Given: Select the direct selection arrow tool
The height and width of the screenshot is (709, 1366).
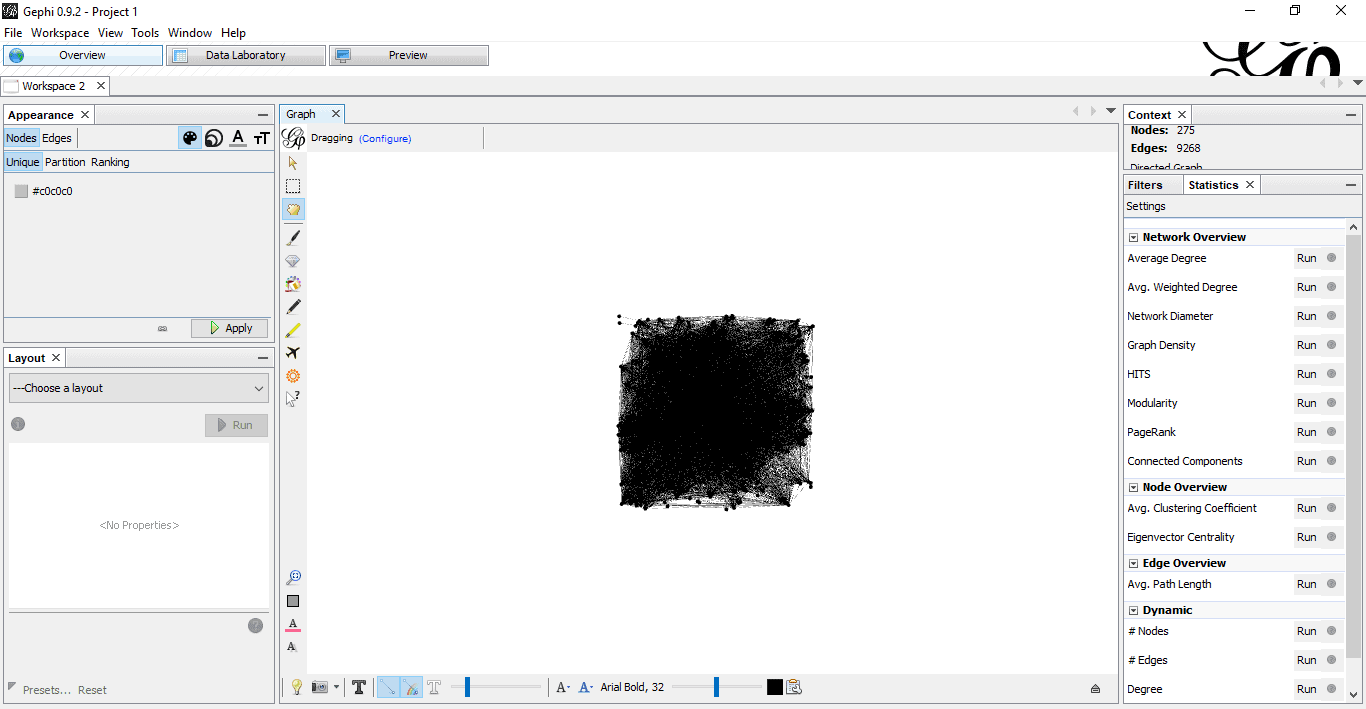Looking at the screenshot, I should (293, 162).
